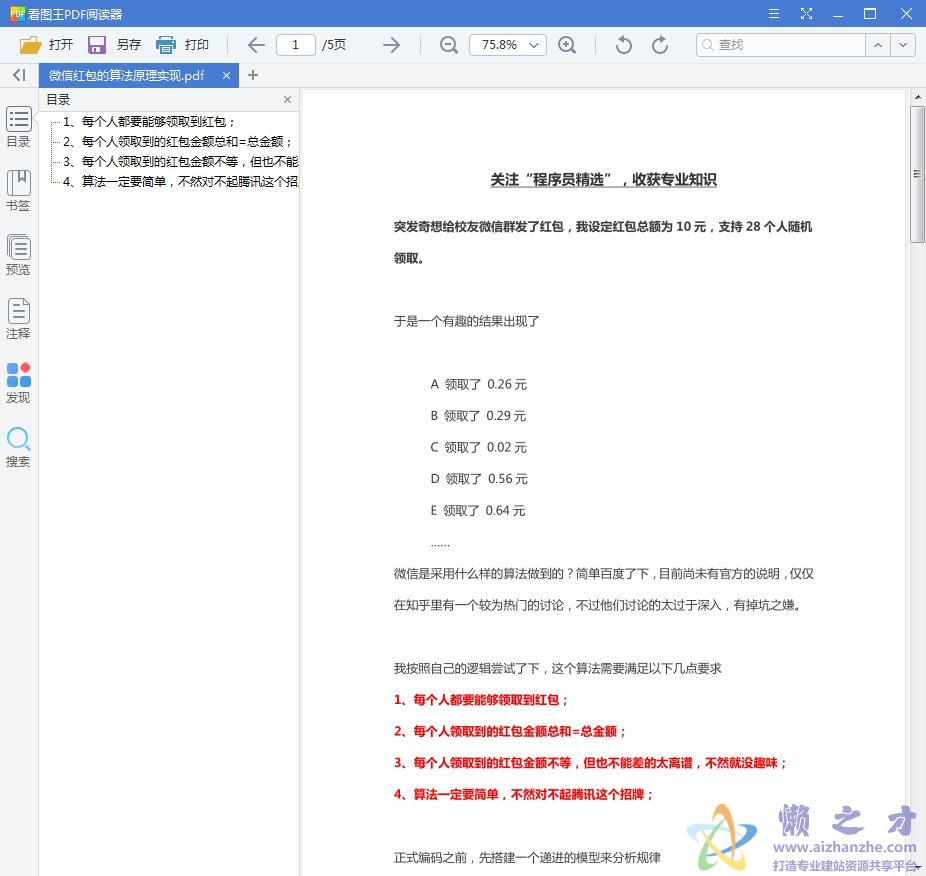Open a PDF file with the 打开 button
Screen dimensions: 926x876
click(x=46, y=45)
